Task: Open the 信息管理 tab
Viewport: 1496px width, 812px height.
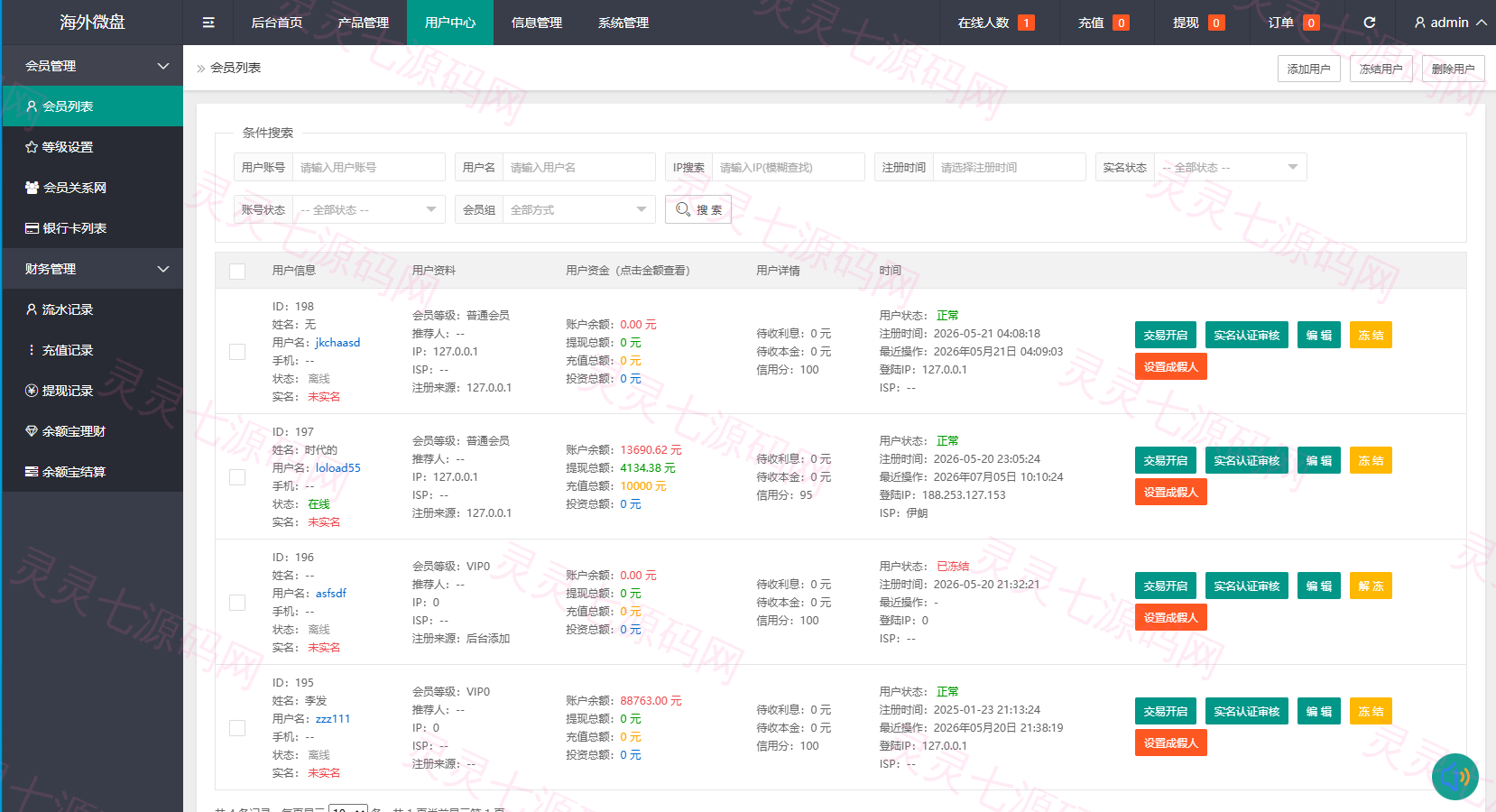Action: coord(537,23)
